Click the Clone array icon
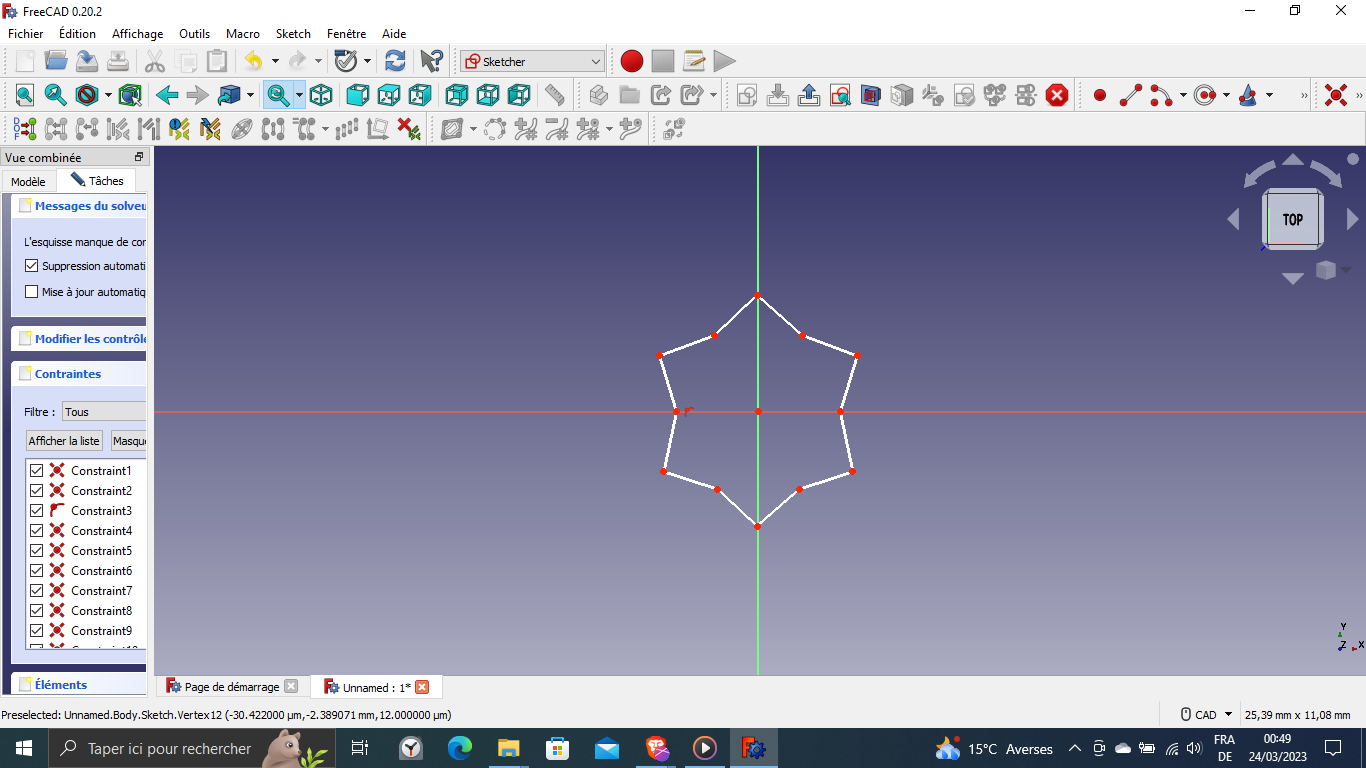The image size is (1366, 768). 346,129
